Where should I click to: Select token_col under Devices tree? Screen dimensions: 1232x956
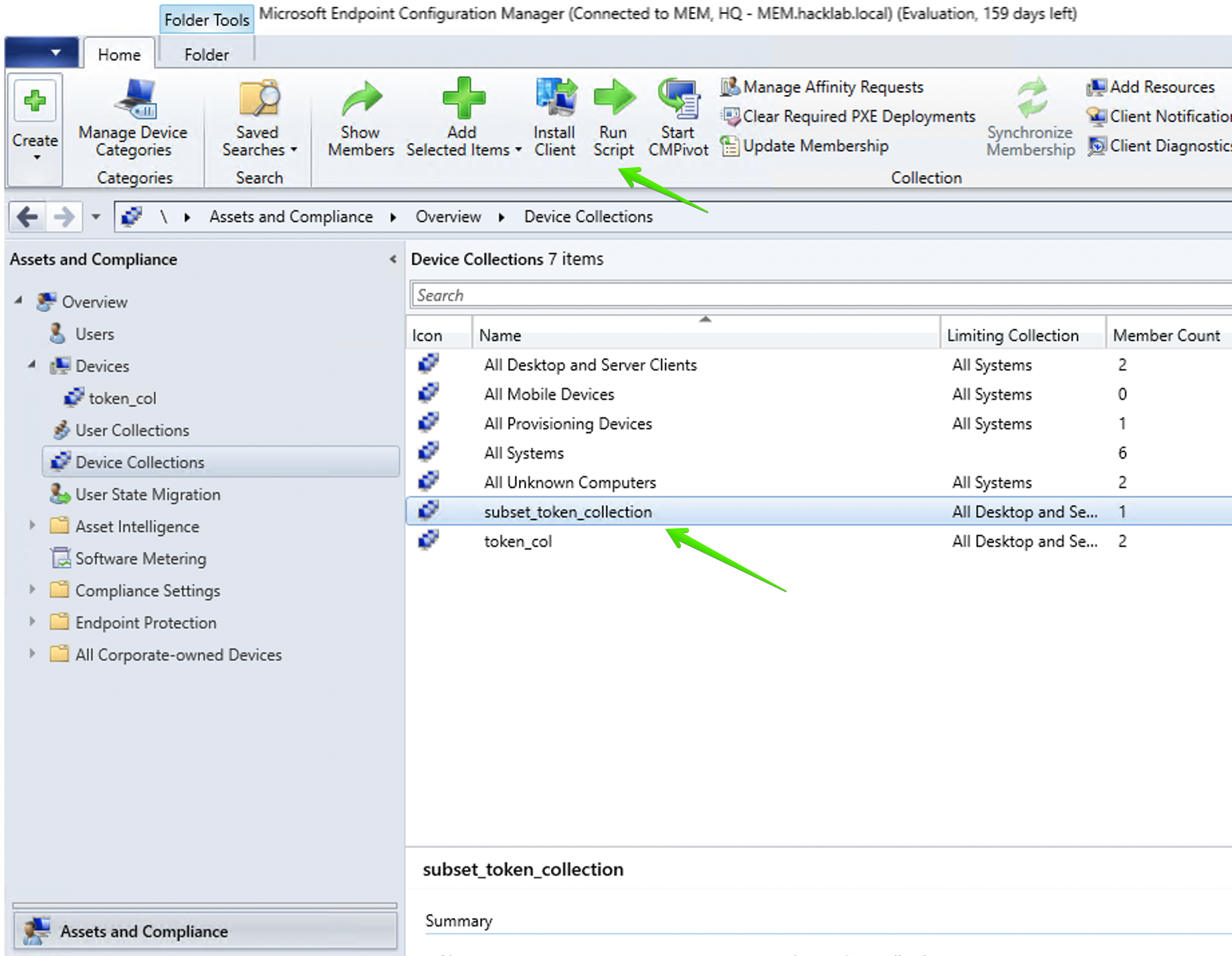122,398
